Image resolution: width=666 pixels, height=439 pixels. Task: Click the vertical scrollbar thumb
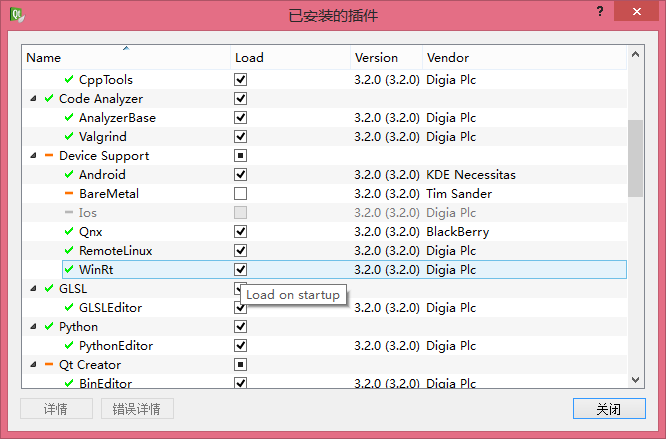[635, 158]
